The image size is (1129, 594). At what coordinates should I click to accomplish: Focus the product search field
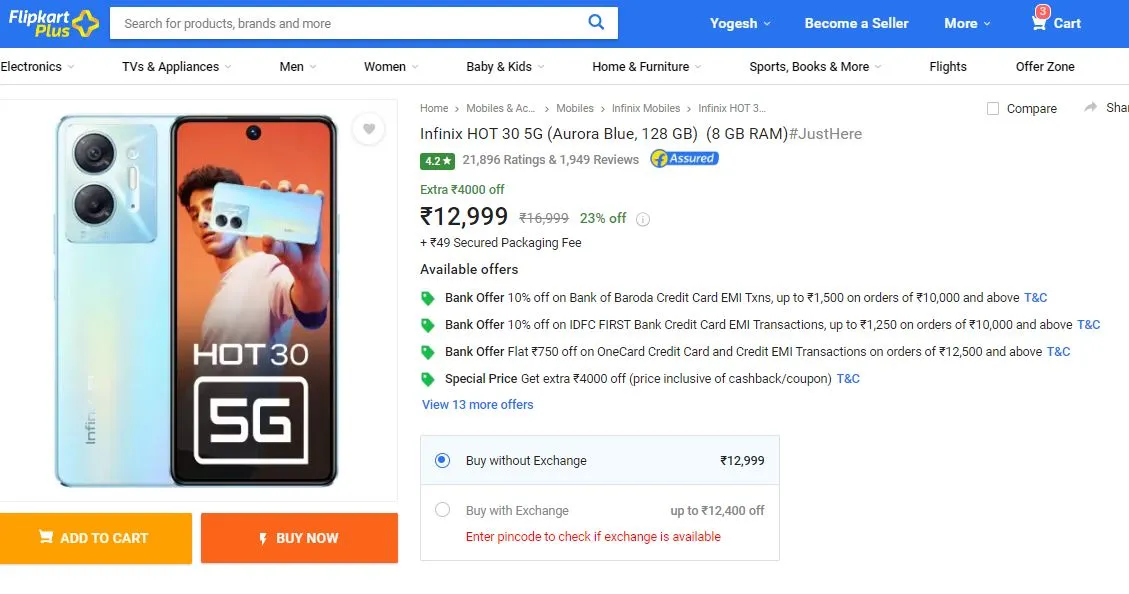tap(349, 23)
